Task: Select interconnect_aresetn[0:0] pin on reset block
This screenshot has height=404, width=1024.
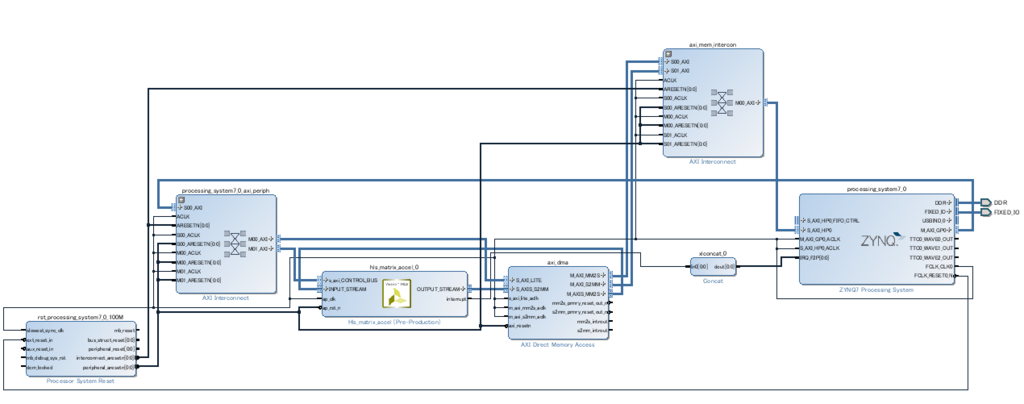Action: point(107,358)
